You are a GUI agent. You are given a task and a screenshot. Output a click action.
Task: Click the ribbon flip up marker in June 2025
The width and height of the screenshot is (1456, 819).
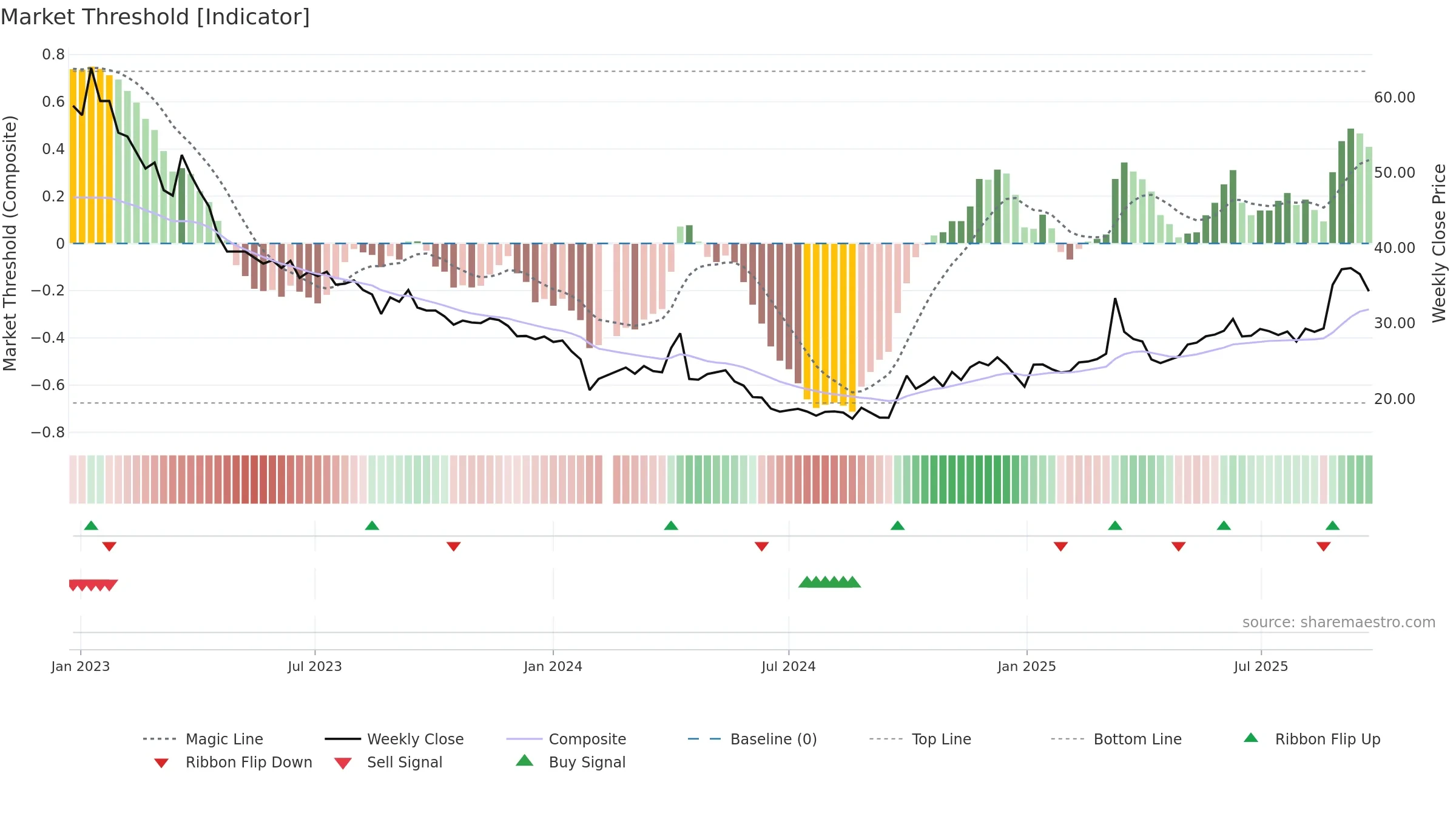(x=1224, y=525)
